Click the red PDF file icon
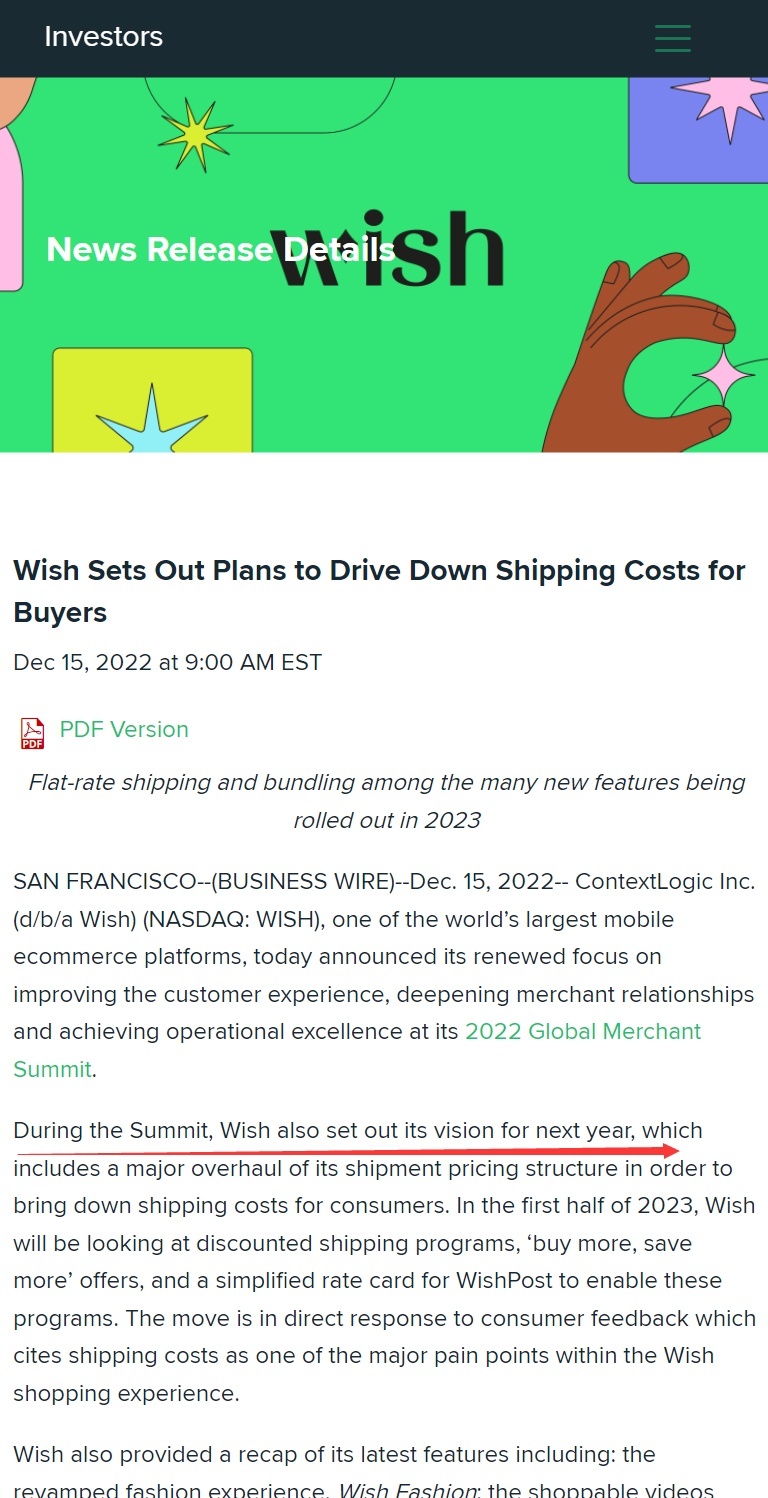The width and height of the screenshot is (768, 1498). pos(33,732)
